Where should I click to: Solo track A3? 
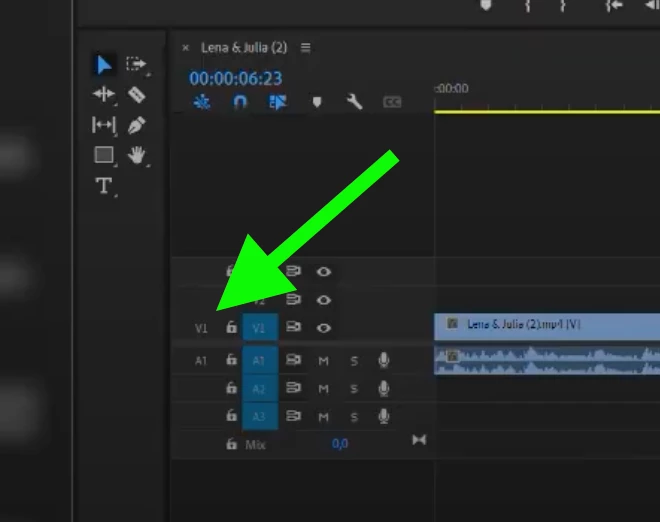click(354, 417)
